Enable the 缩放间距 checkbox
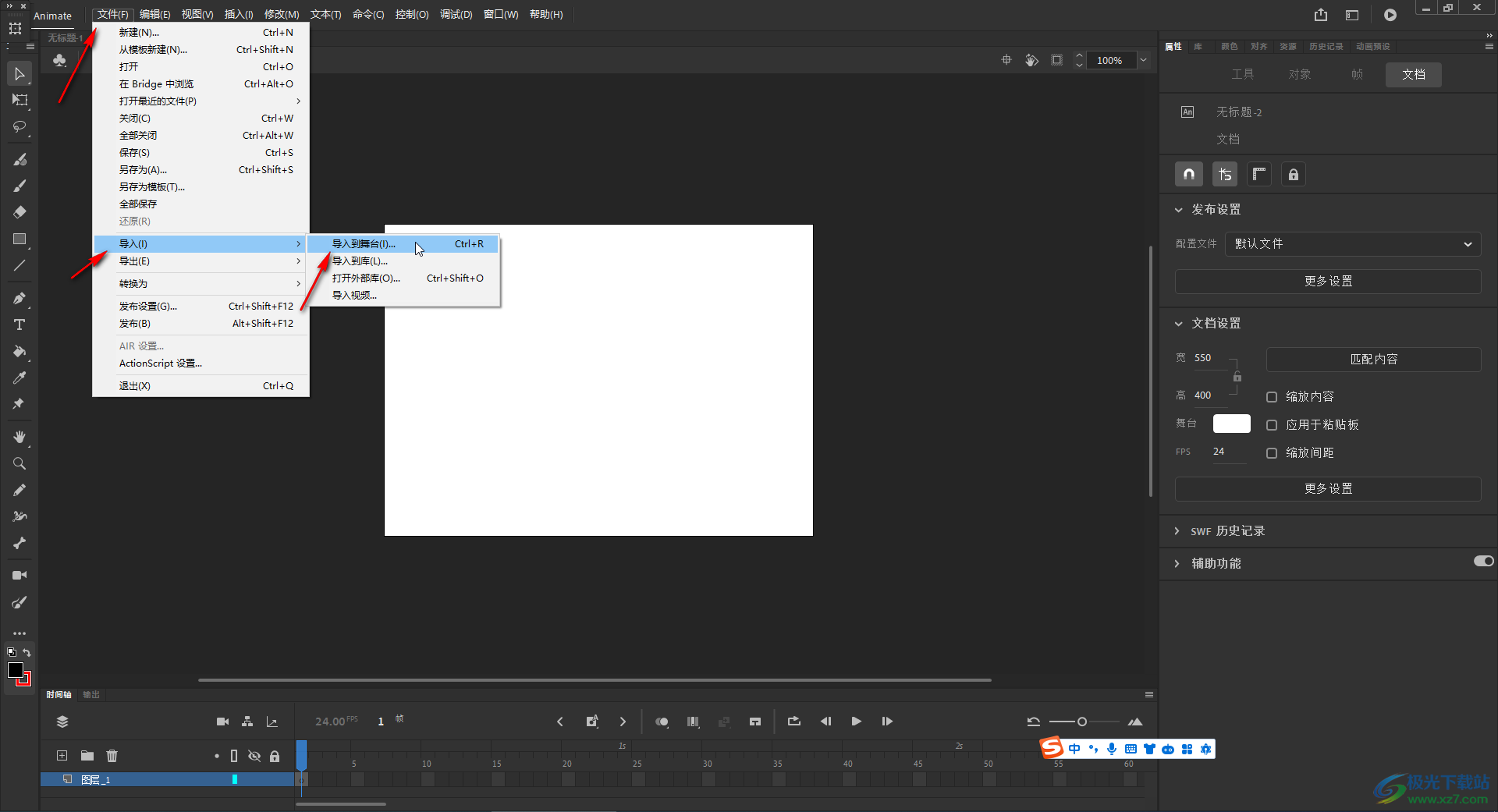The width and height of the screenshot is (1498, 812). 1272,453
